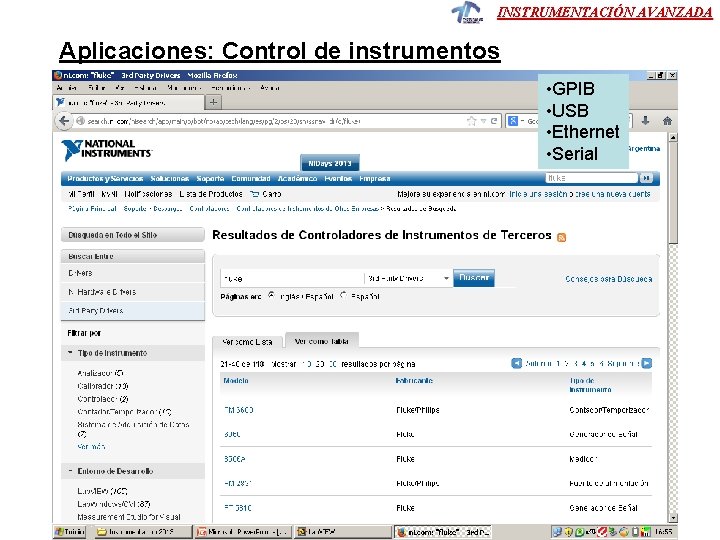Screen dimensions: 720x540
Task: Open Productos y Servicios navigation item
Action: pos(105,179)
